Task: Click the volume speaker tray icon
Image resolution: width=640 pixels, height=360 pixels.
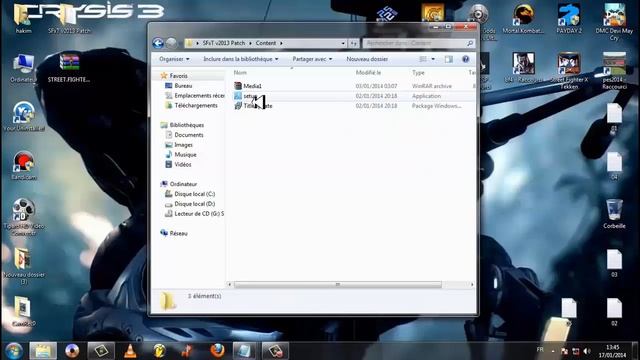Action: tap(587, 351)
